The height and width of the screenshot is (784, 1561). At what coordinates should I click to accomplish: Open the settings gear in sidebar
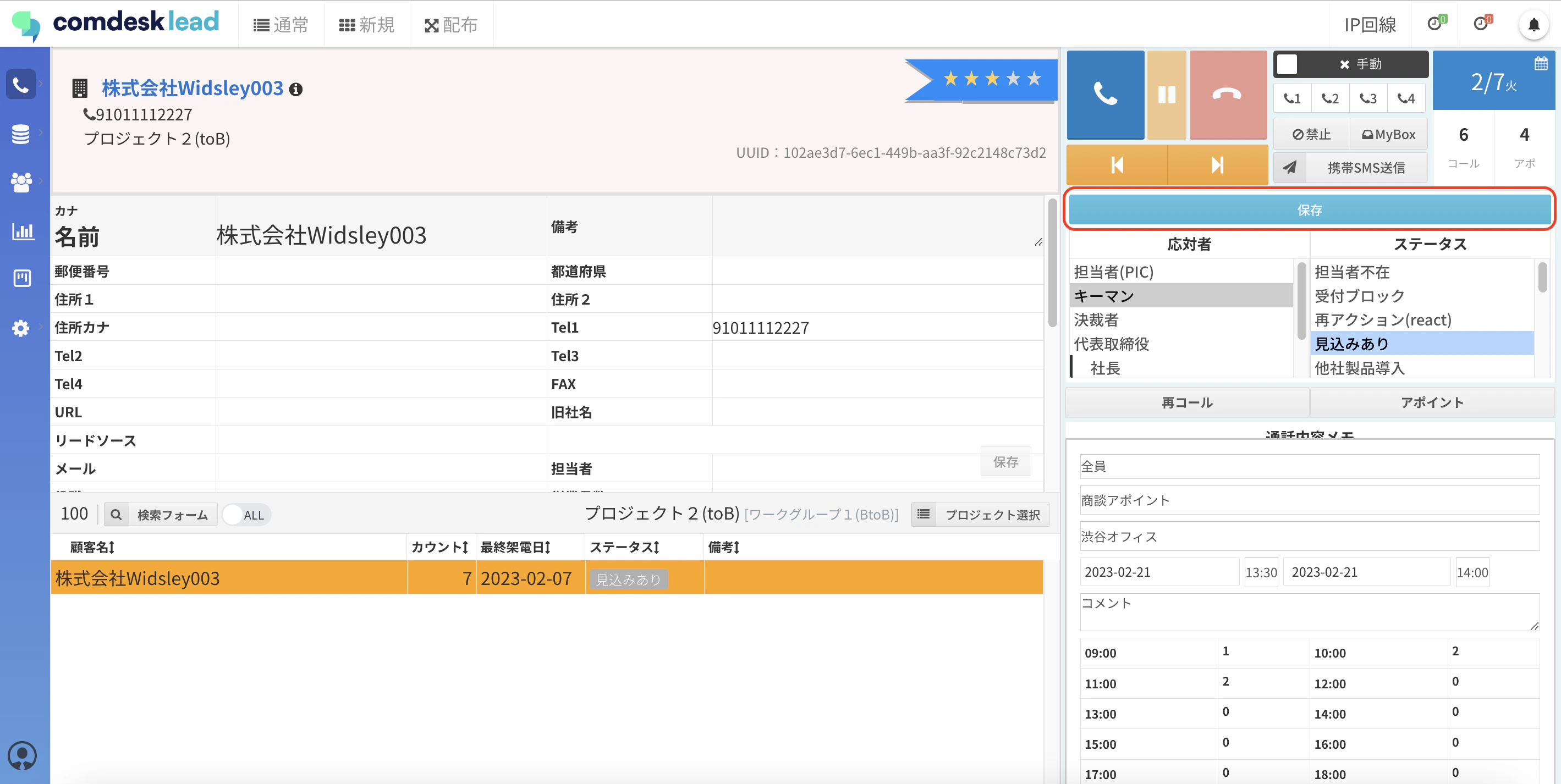pos(20,328)
